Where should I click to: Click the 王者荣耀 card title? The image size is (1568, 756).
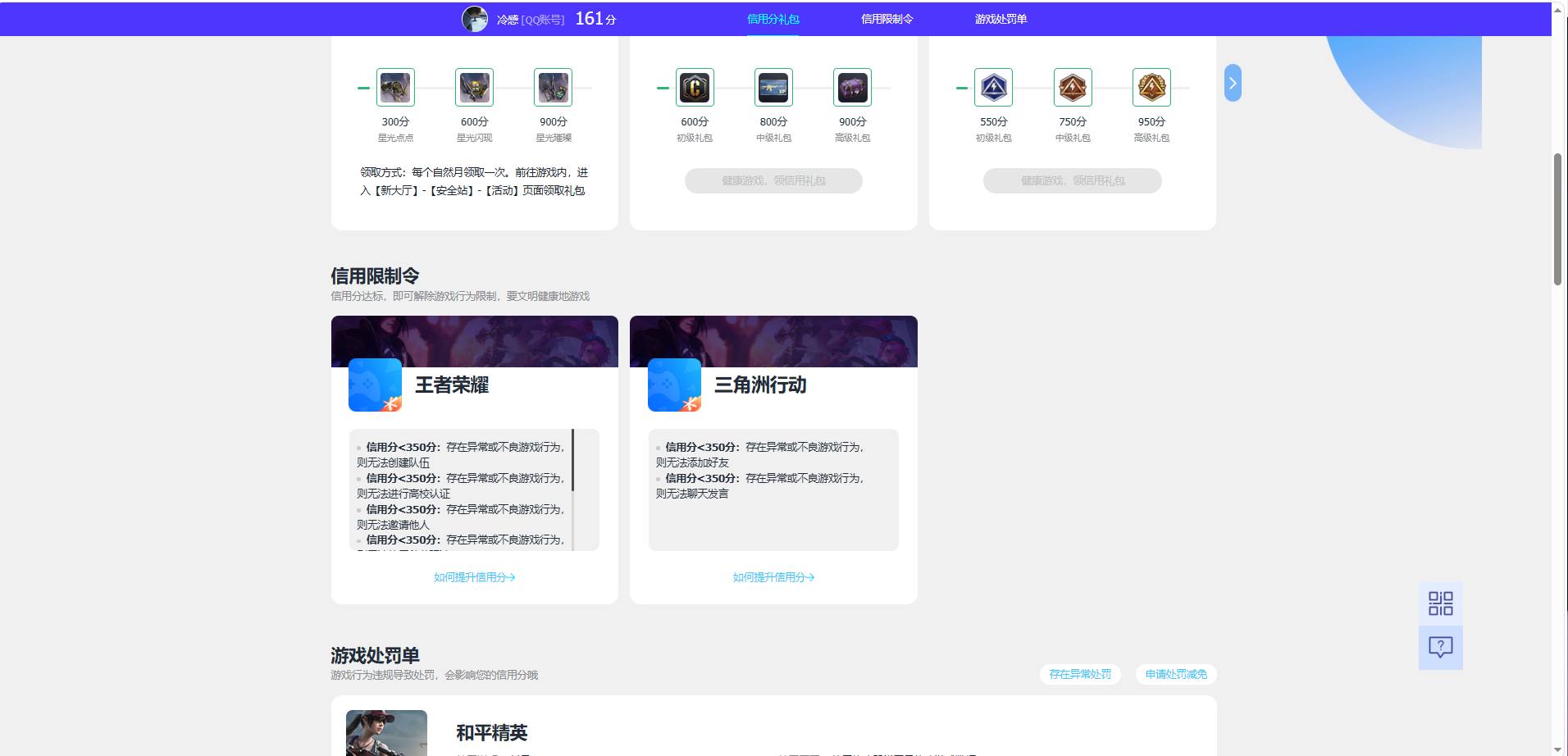[452, 385]
